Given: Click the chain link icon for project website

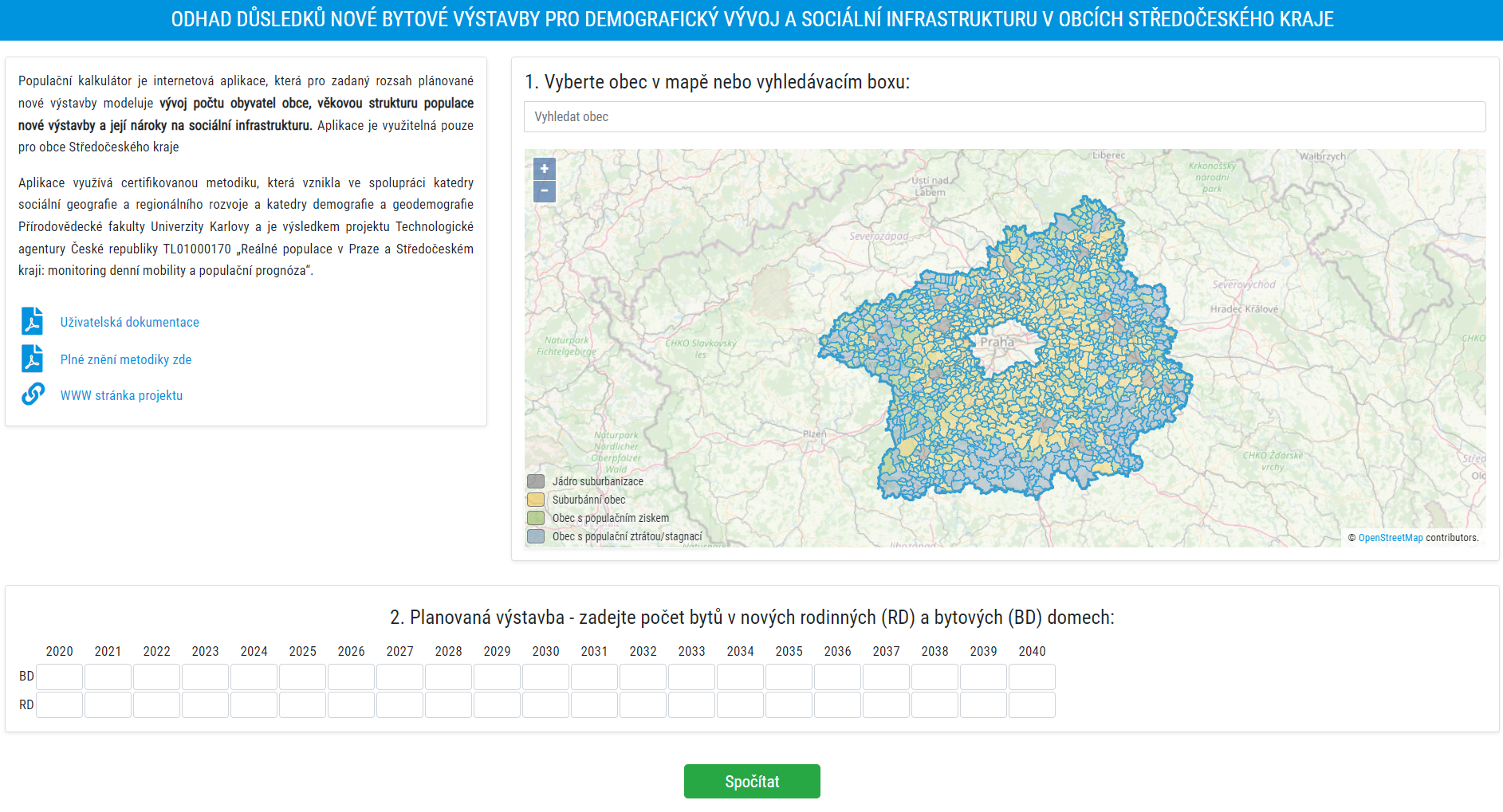Looking at the screenshot, I should [x=33, y=394].
